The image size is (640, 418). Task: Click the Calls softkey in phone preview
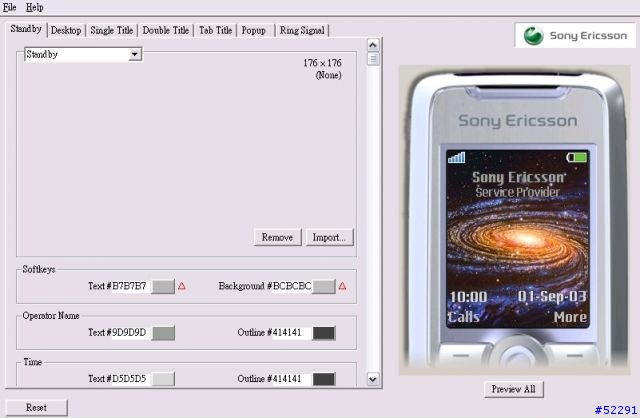click(463, 317)
